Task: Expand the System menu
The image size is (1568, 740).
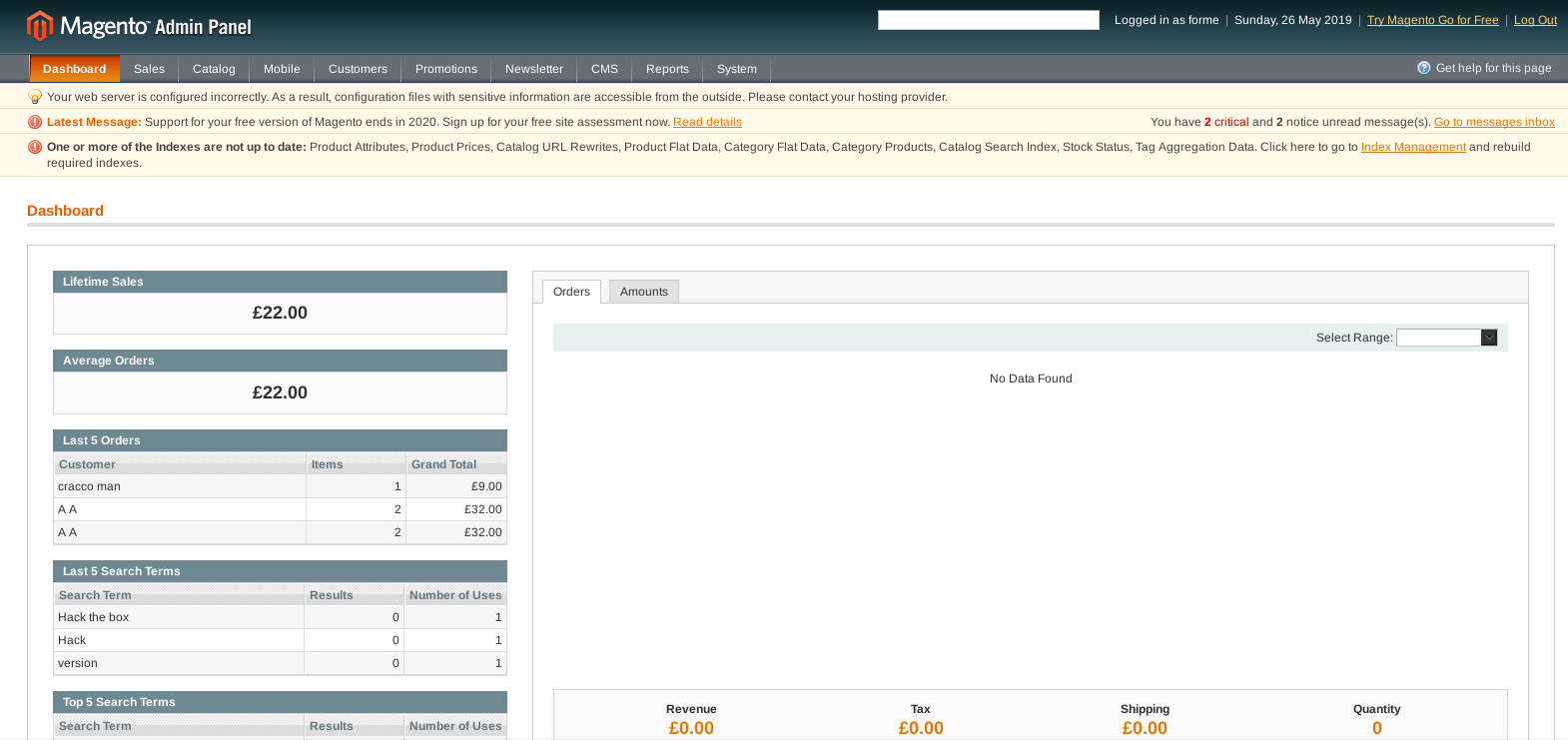Action: [736, 69]
